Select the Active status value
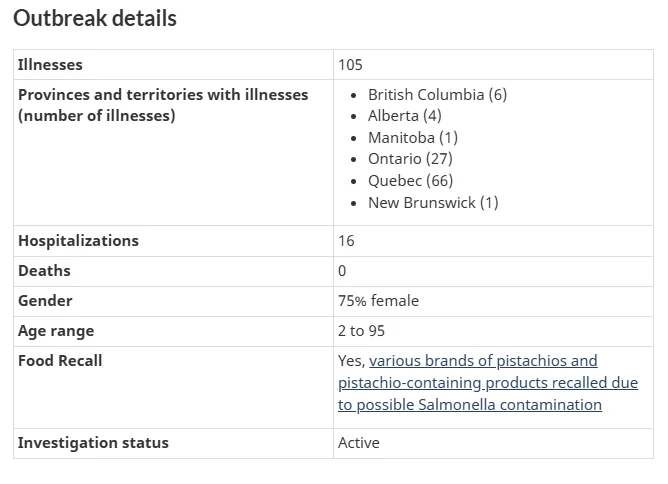 point(359,443)
